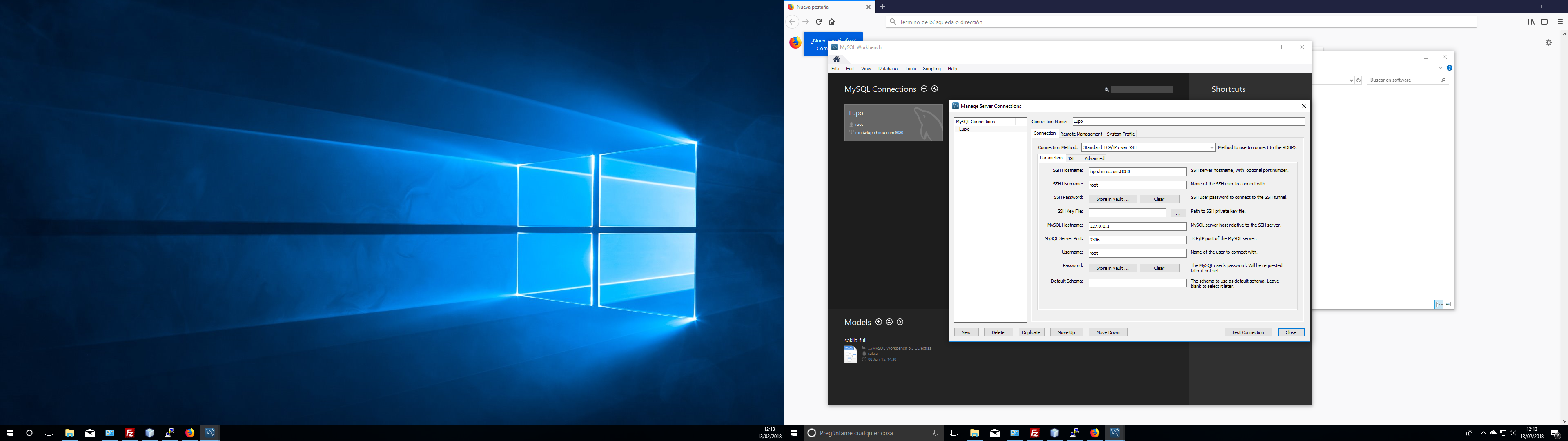Open the Firefox home page icon
1568x441 pixels.
(831, 22)
